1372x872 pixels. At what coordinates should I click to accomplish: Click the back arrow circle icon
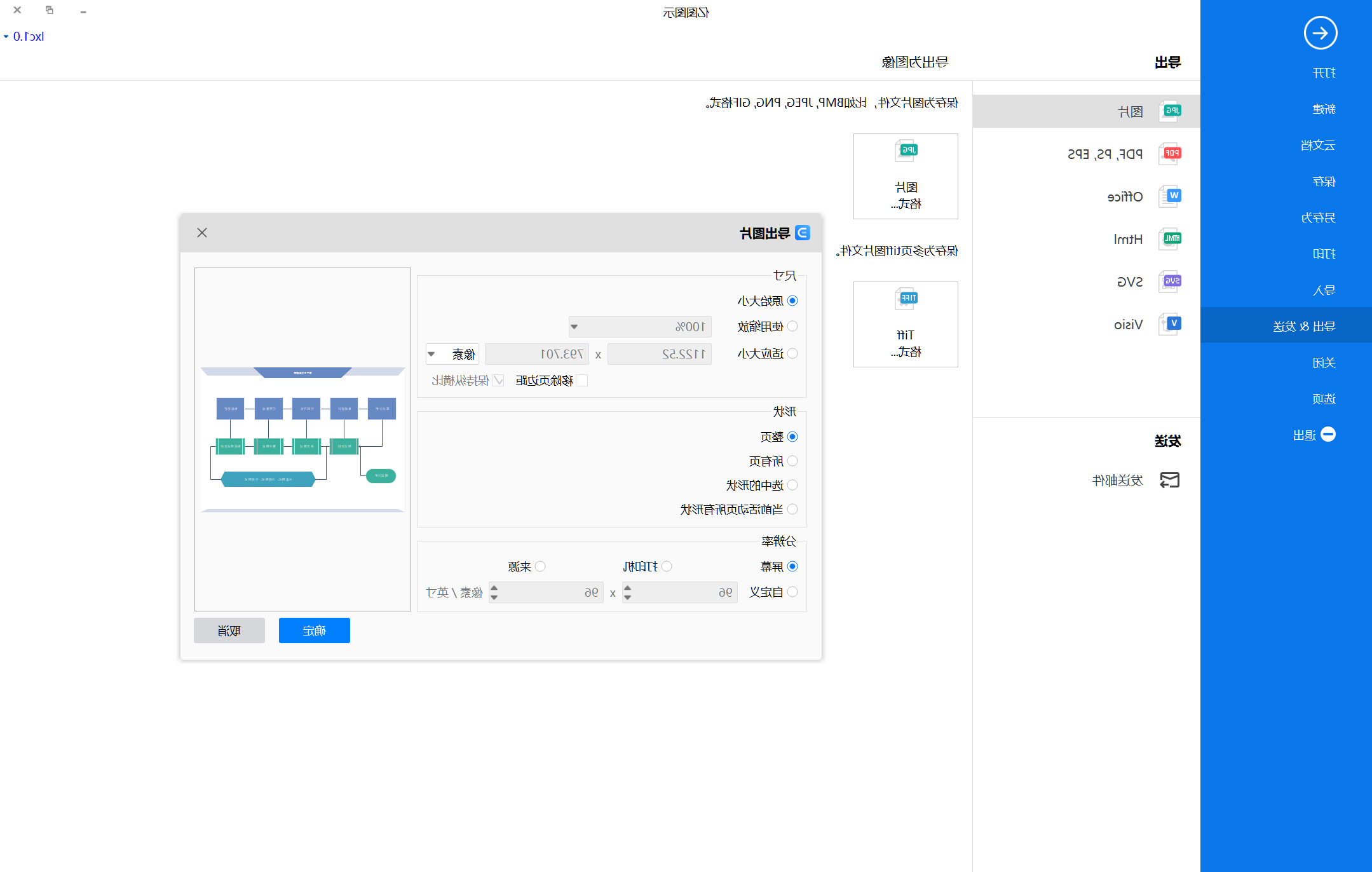[x=1320, y=33]
